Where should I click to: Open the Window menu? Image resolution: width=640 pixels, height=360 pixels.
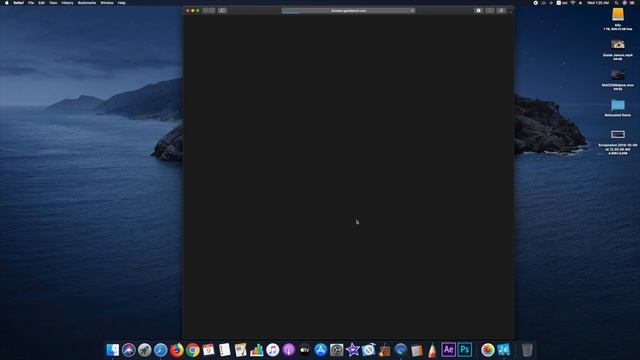(x=107, y=3)
